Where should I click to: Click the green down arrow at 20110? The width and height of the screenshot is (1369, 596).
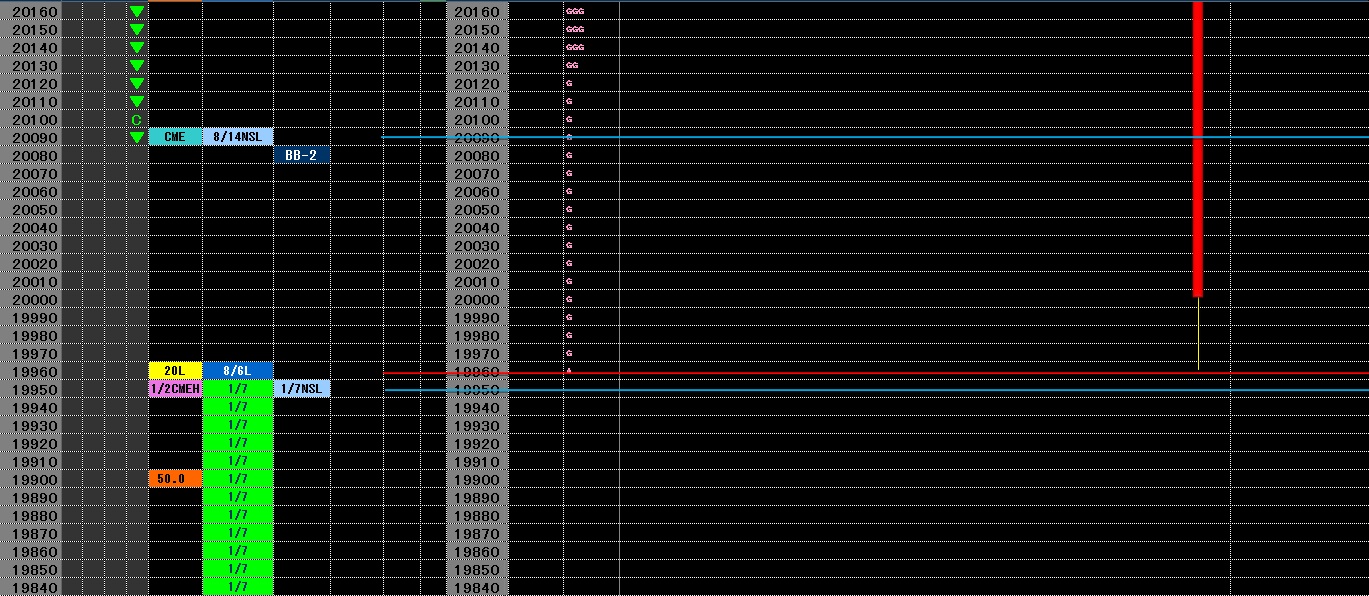click(137, 102)
